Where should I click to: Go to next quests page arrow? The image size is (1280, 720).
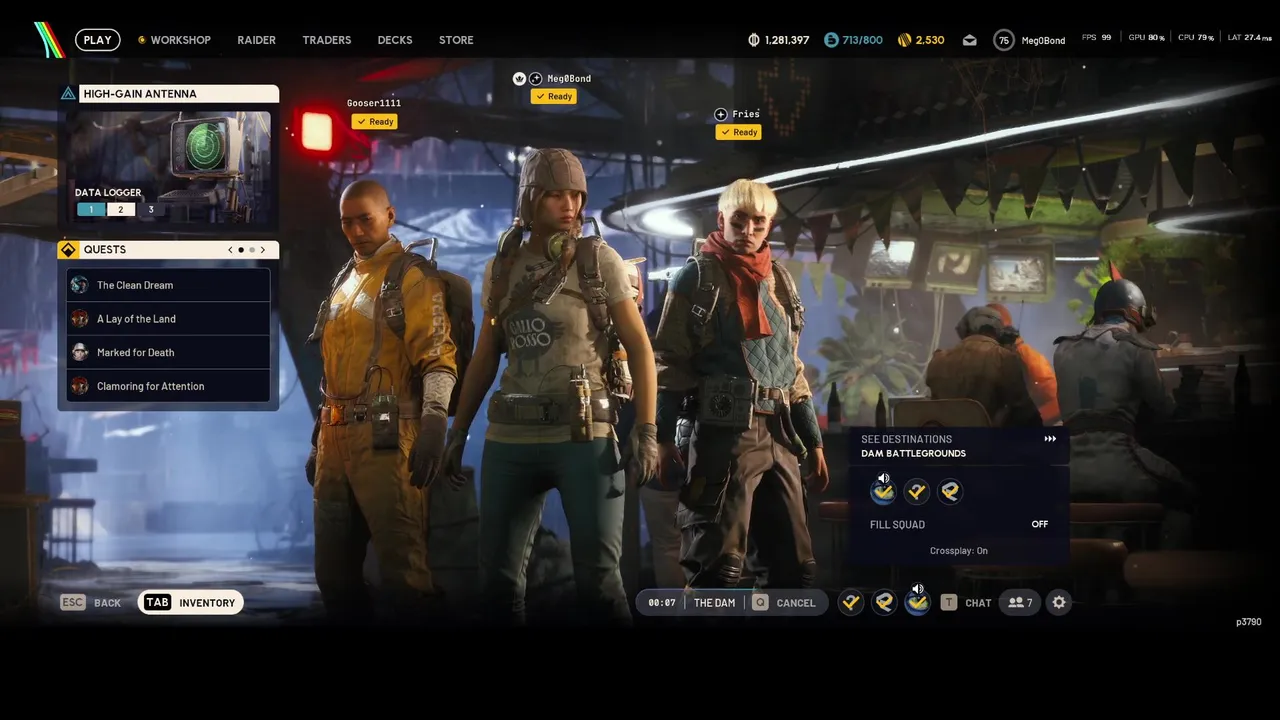point(263,250)
